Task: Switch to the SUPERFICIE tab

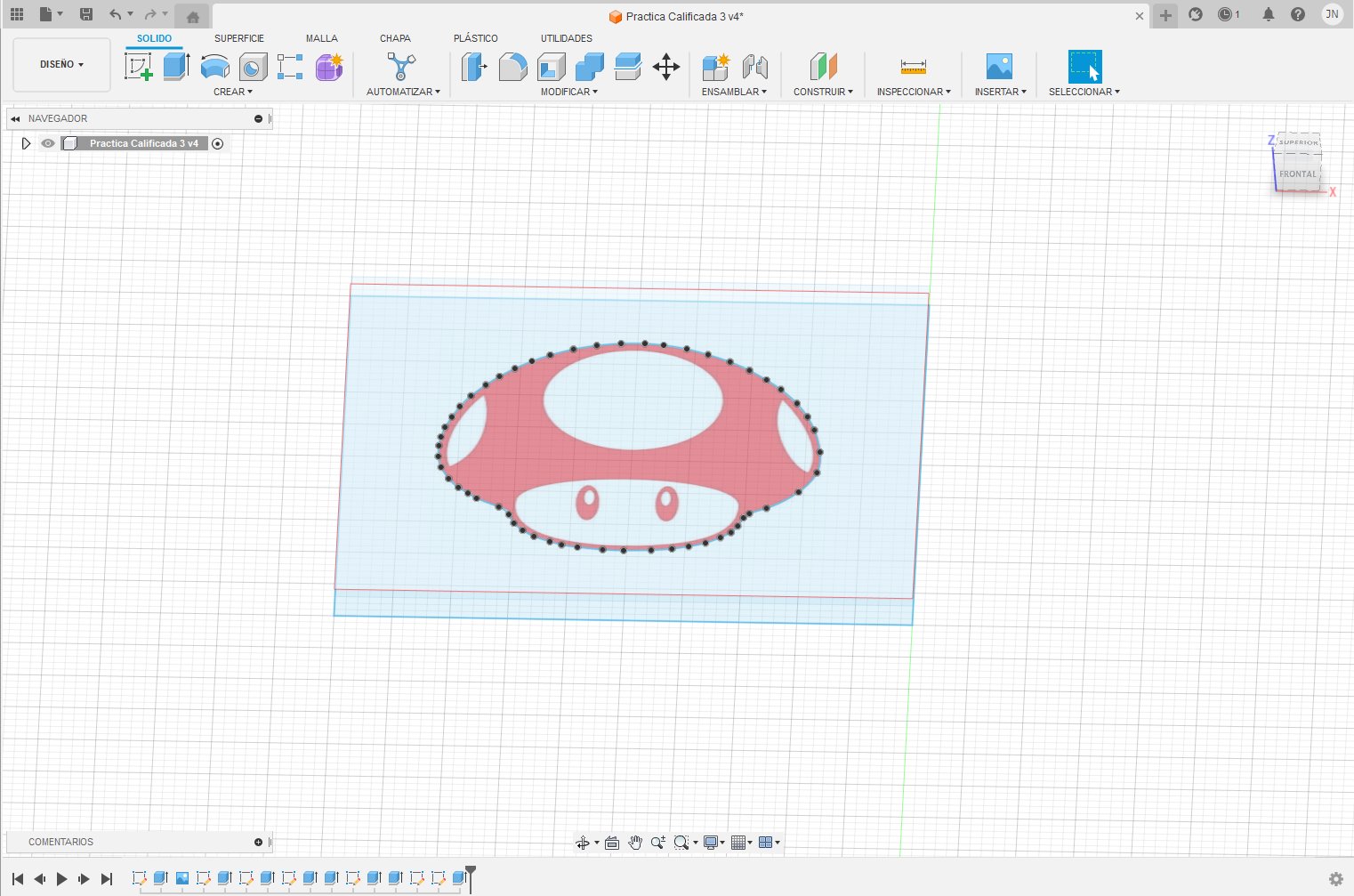Action: (x=238, y=38)
